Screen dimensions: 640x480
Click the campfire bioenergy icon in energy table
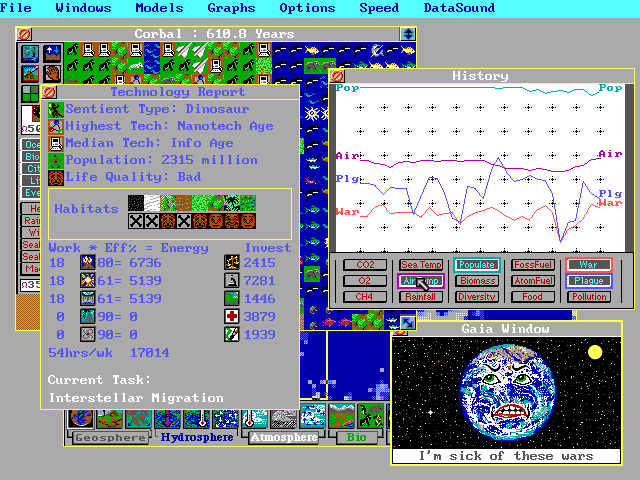click(88, 262)
